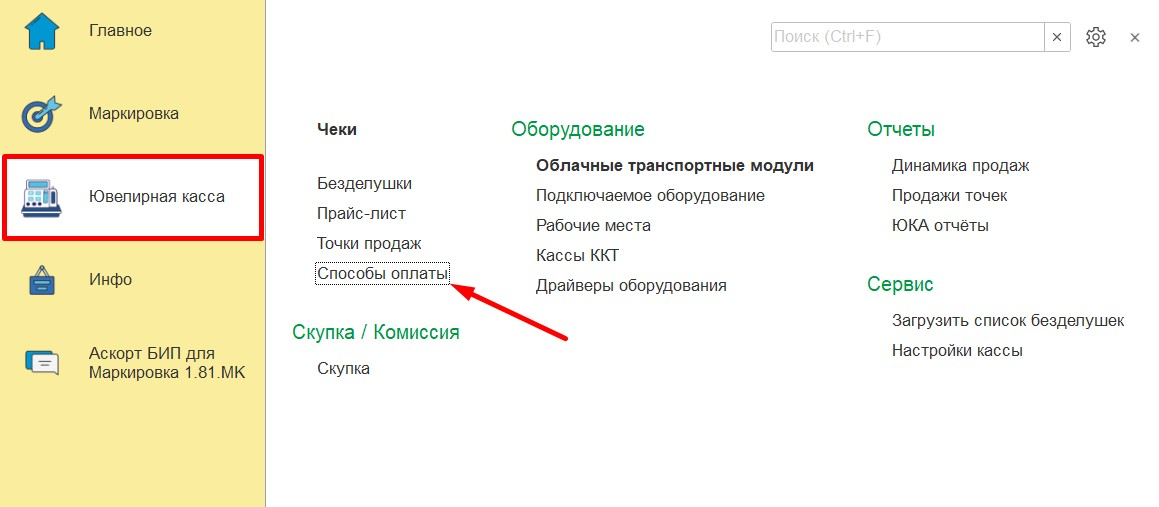1159x507 pixels.
Task: Click the Инфо shopping bag icon
Action: tap(42, 280)
